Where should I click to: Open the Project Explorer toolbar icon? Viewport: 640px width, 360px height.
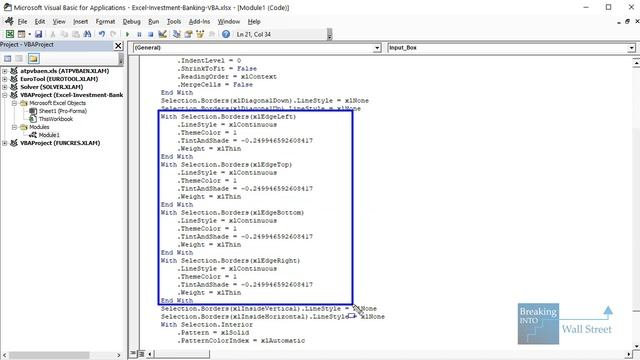click(177, 34)
